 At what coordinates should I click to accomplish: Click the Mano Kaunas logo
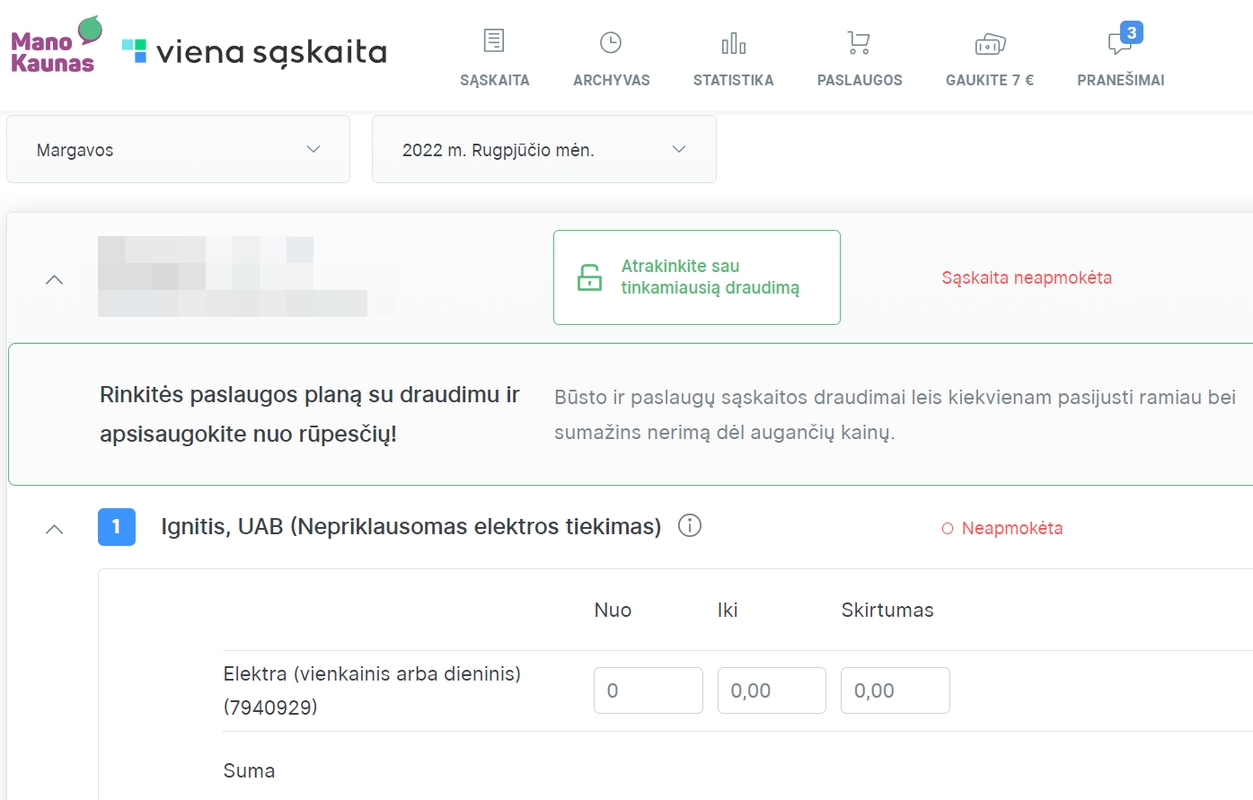(57, 45)
